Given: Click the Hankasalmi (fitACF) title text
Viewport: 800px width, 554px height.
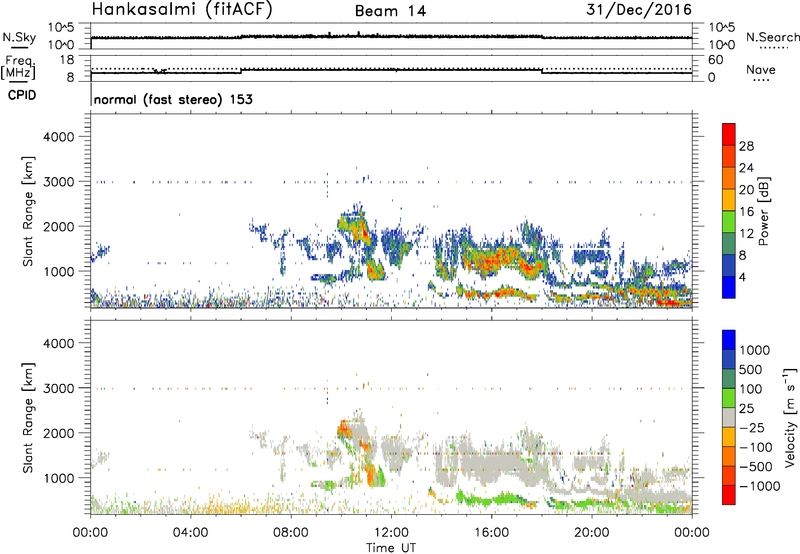Looking at the screenshot, I should (182, 10).
